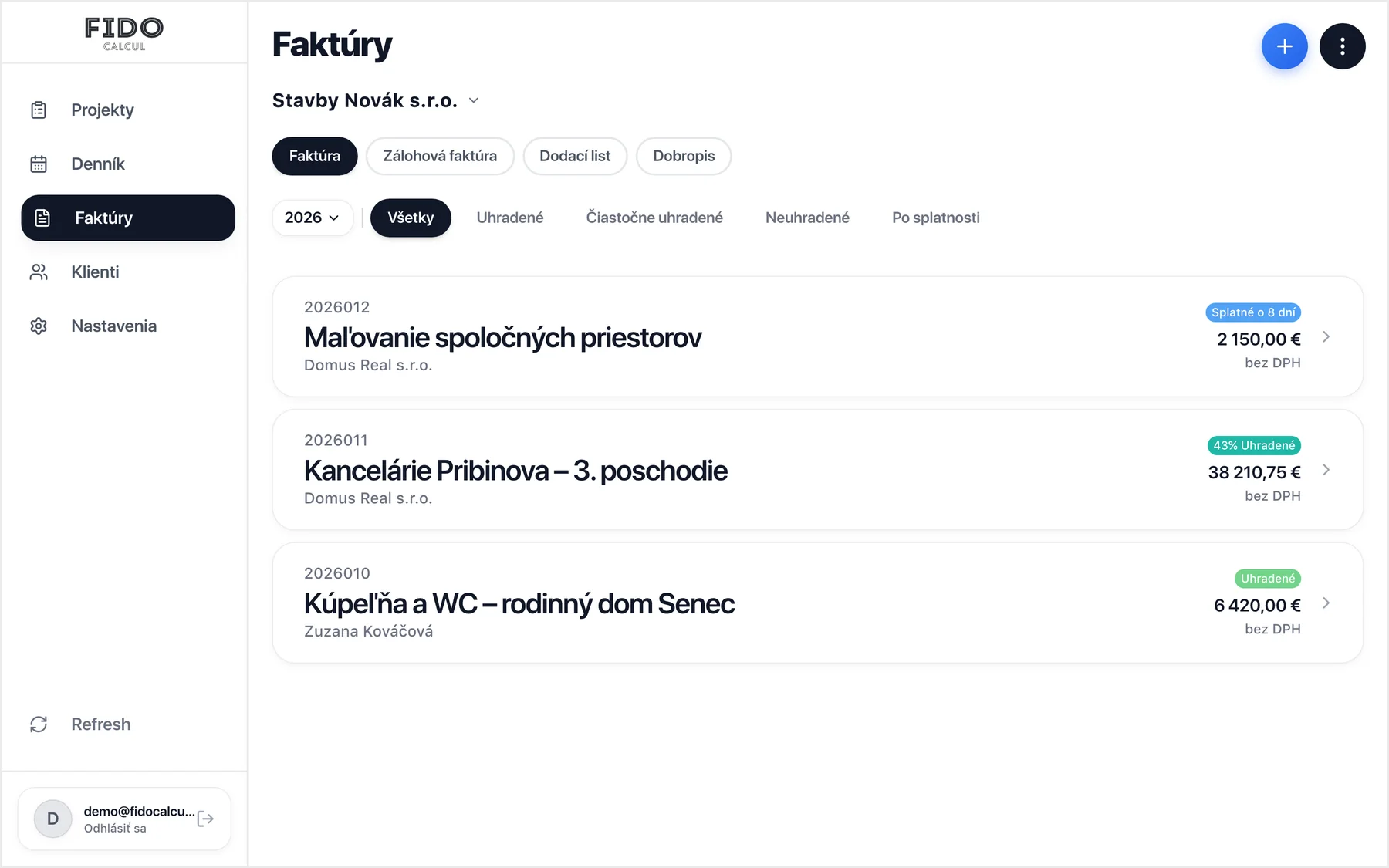Show Po splatnosti invoices tab
This screenshot has height=868, width=1389.
click(936, 218)
